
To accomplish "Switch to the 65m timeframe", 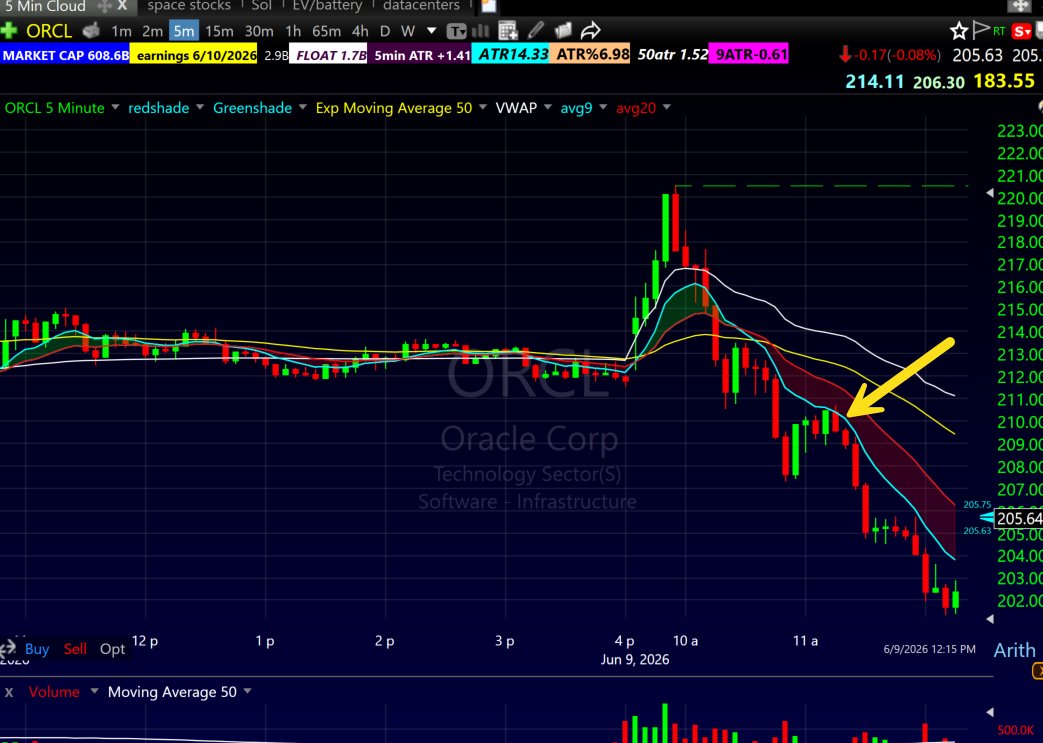I will coord(326,31).
